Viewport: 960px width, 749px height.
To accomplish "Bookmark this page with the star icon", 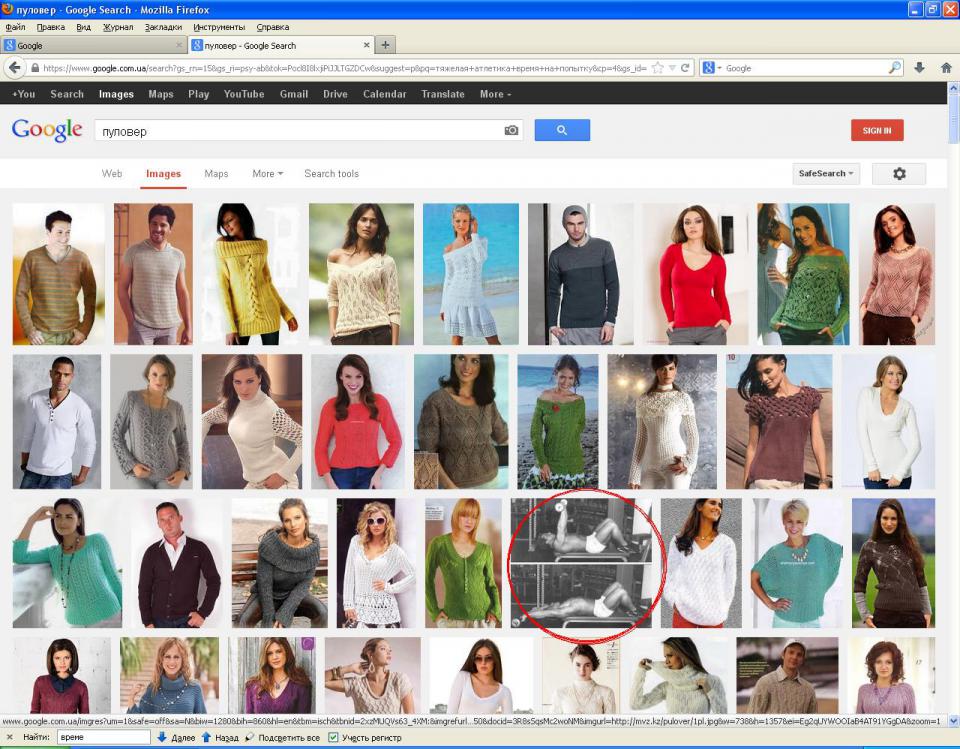I will coord(657,68).
